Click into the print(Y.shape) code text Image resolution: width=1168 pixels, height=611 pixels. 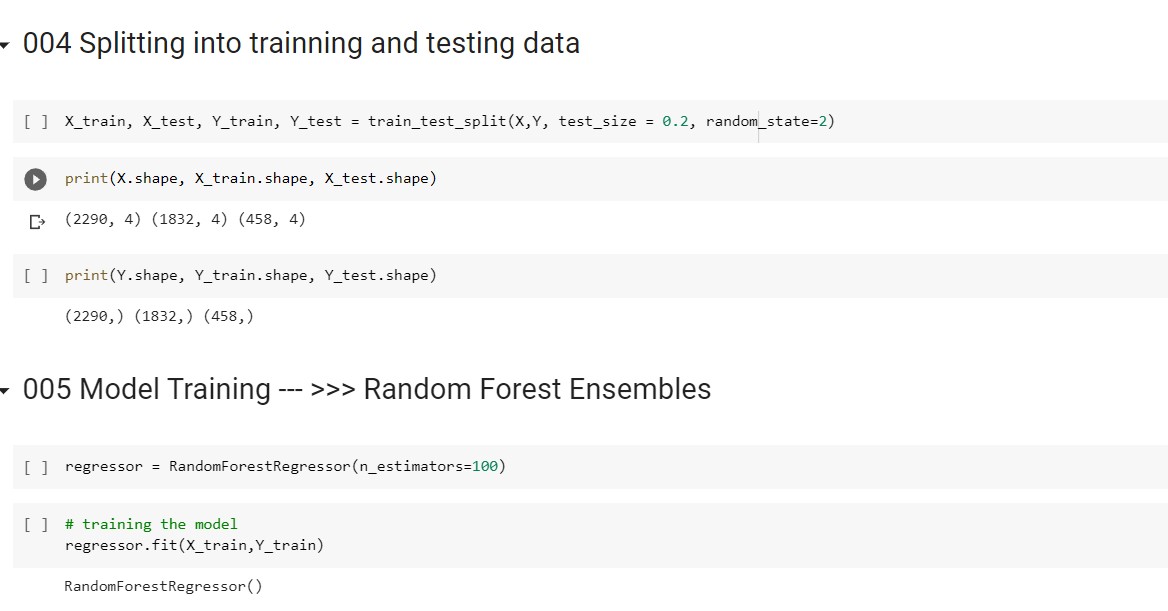[250, 275]
